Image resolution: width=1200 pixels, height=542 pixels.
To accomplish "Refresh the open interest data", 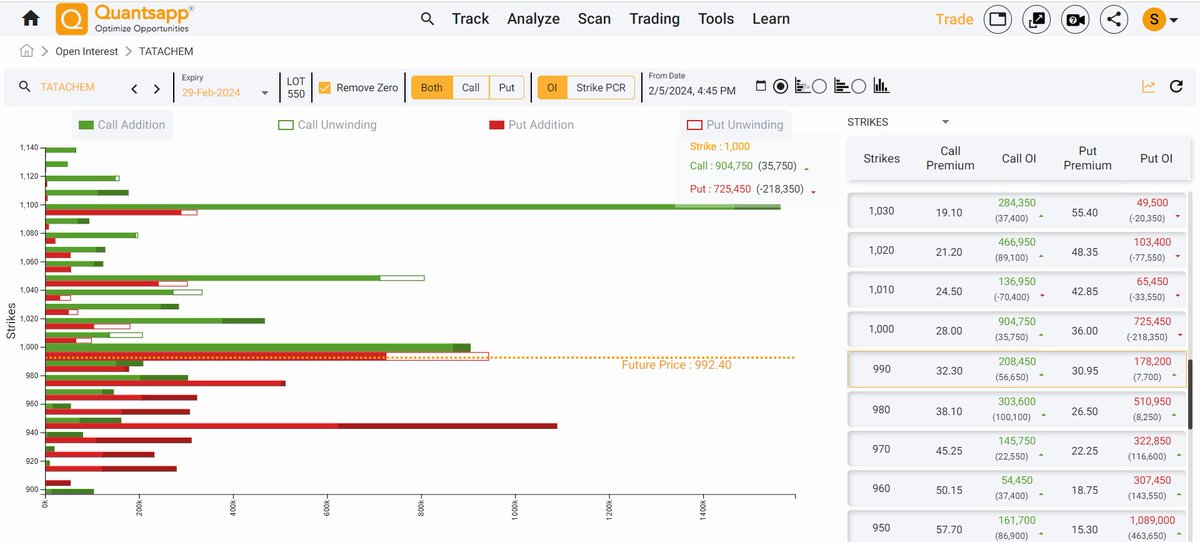I will click(1177, 87).
